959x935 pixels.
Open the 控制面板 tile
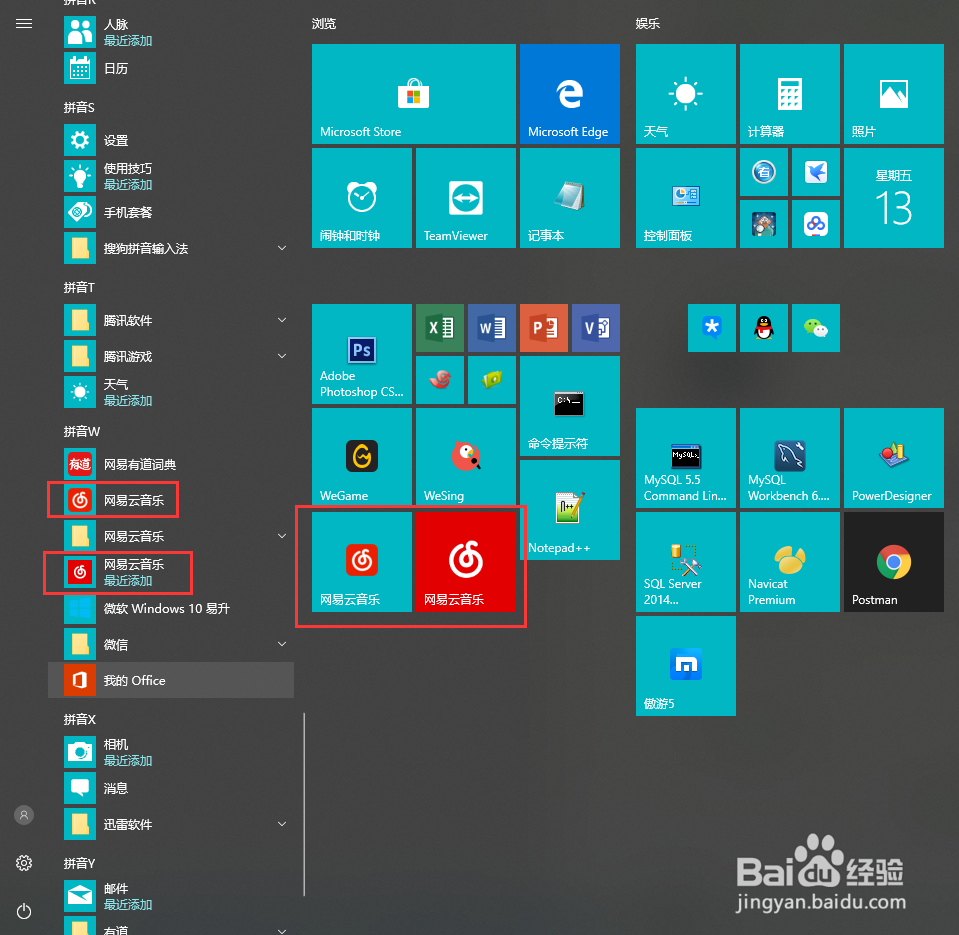(686, 198)
